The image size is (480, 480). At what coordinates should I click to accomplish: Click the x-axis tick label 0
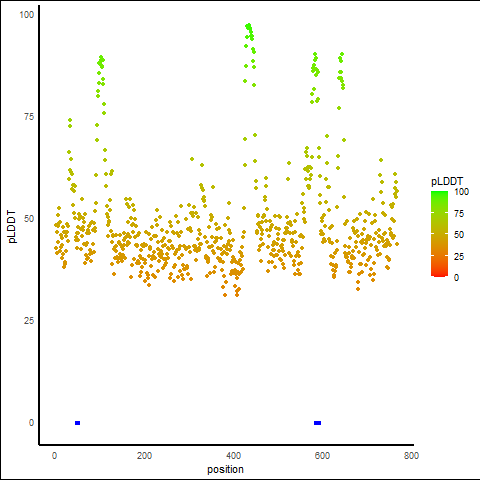tap(55, 456)
